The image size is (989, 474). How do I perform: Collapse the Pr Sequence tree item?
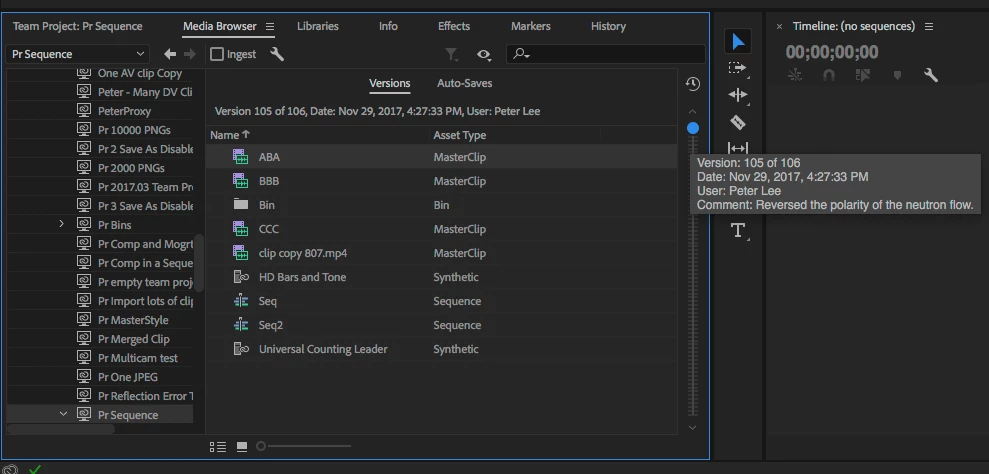pos(63,414)
